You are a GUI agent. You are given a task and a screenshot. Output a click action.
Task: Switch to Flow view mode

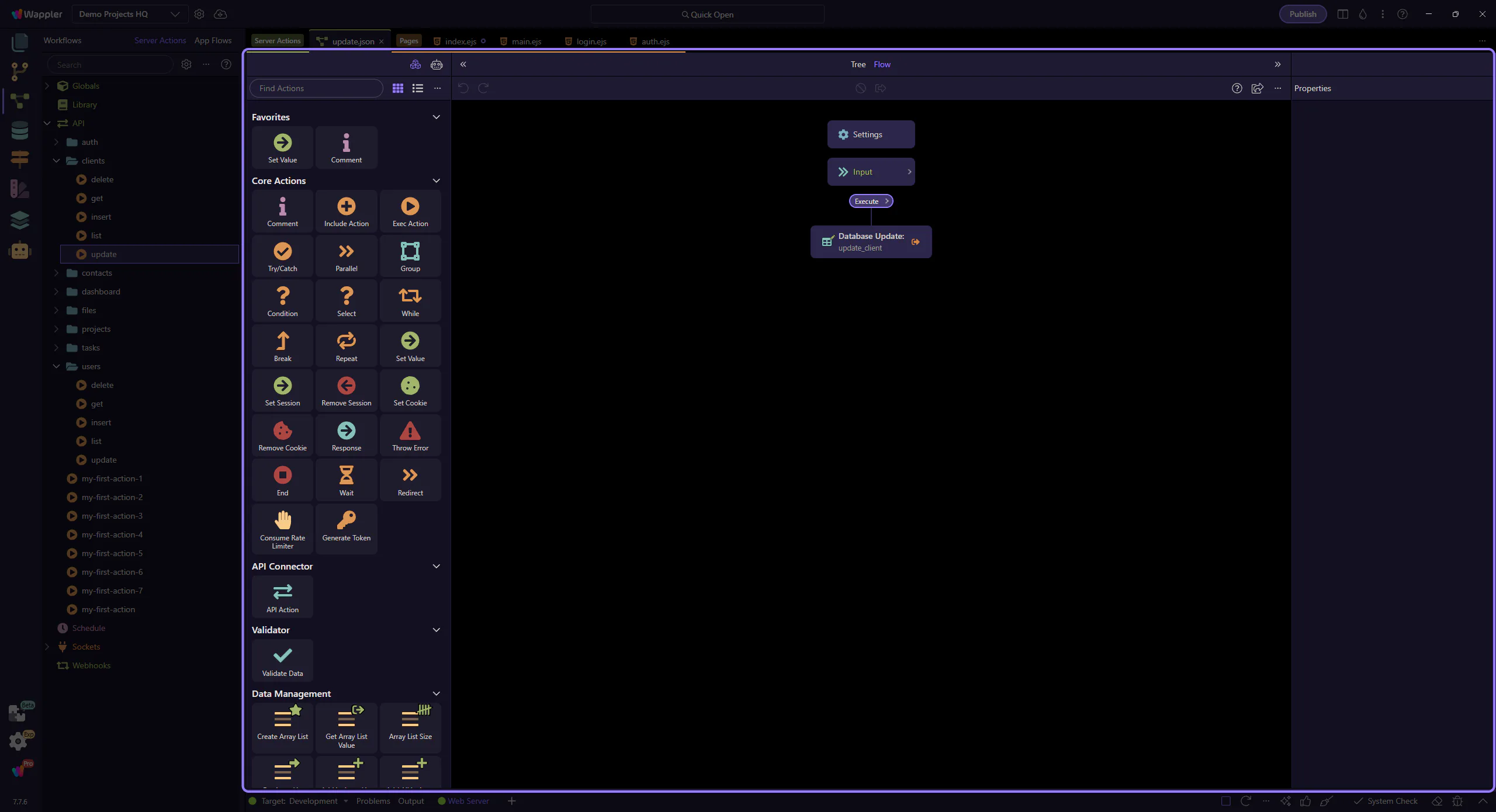pyautogui.click(x=882, y=64)
